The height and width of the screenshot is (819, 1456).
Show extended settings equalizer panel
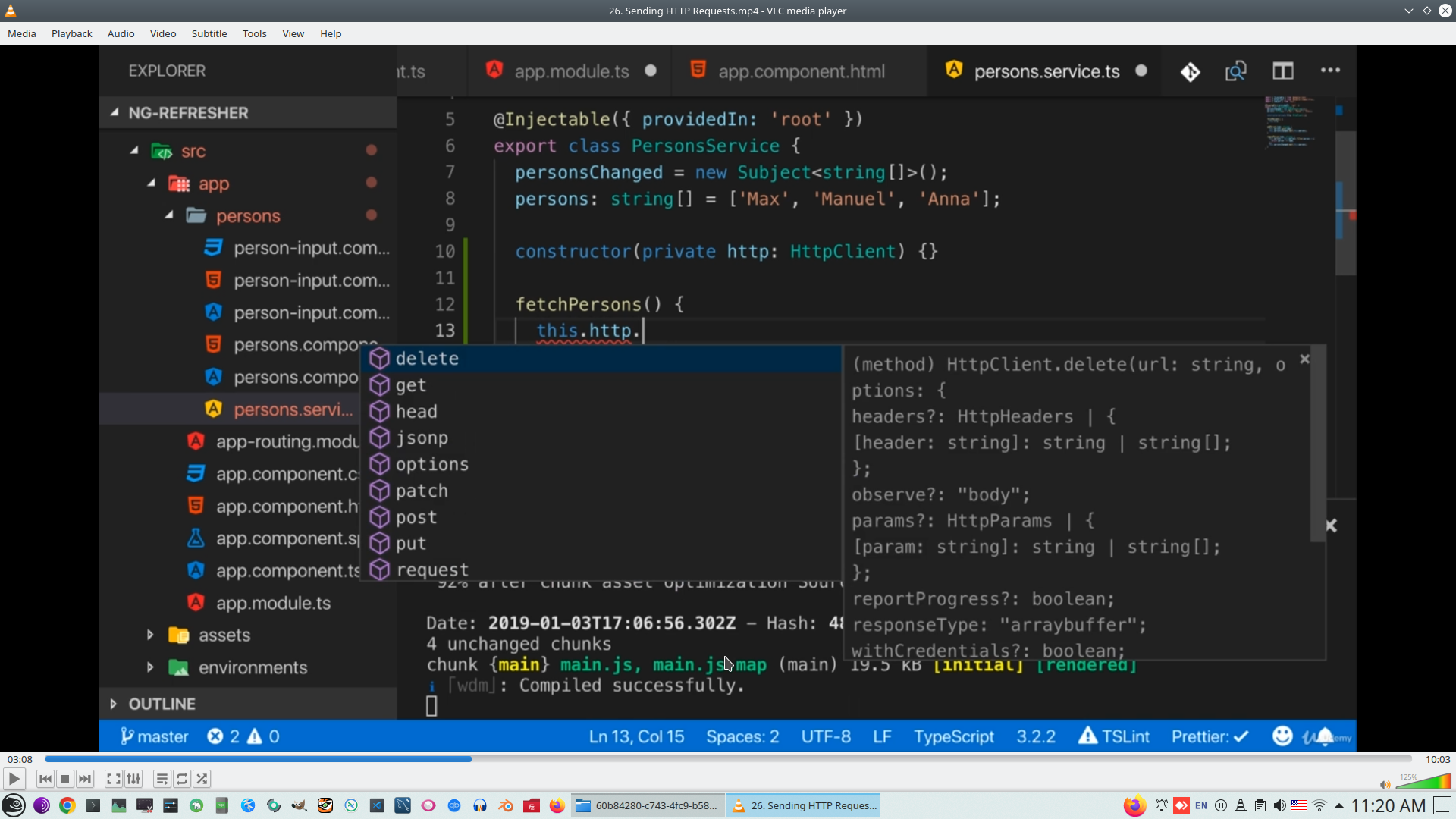tap(133, 779)
